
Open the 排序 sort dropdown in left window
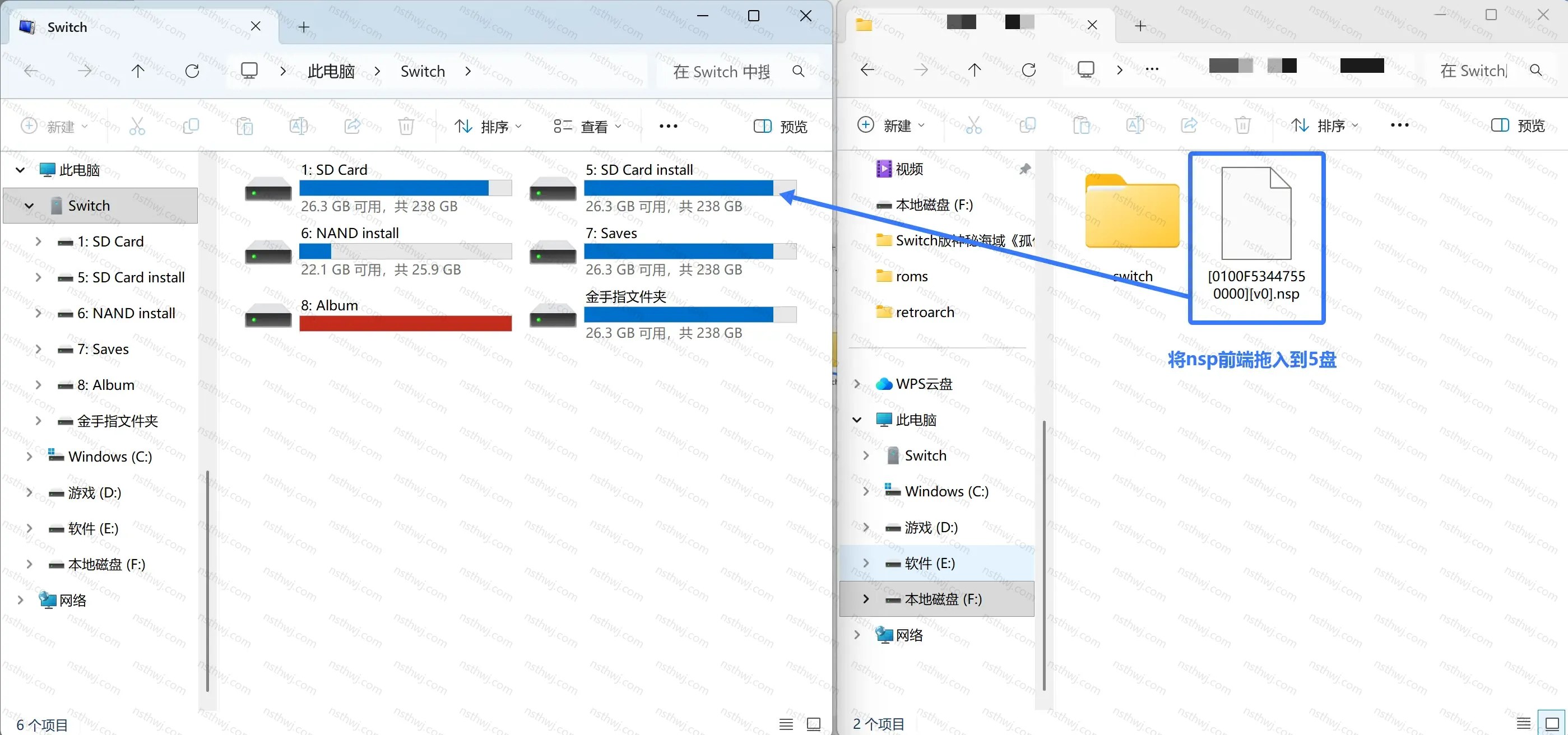488,127
